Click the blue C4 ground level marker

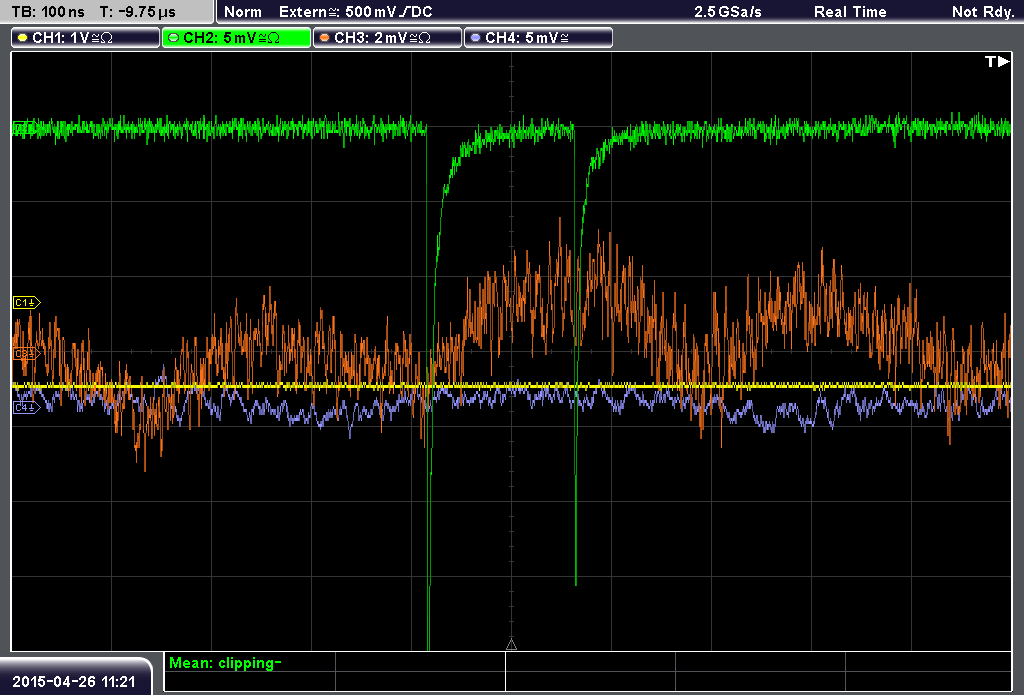click(27, 407)
